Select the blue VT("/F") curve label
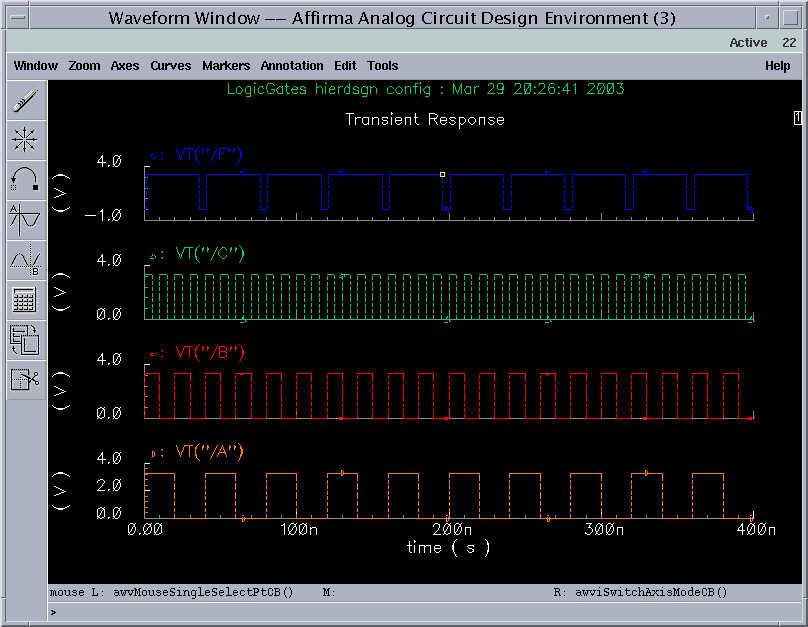808x627 pixels. pyautogui.click(x=208, y=154)
